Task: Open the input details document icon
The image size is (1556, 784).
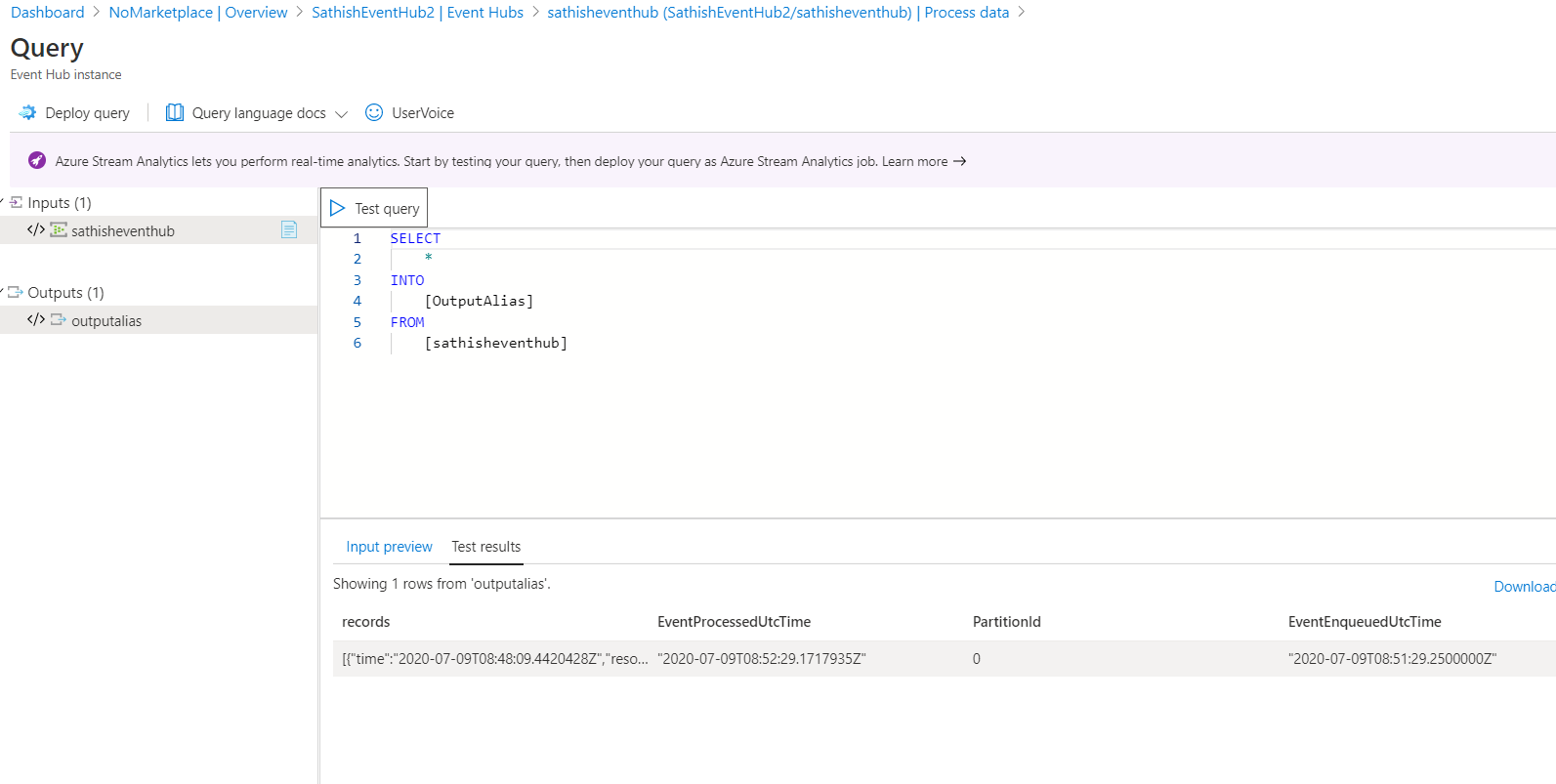Action: click(x=289, y=229)
